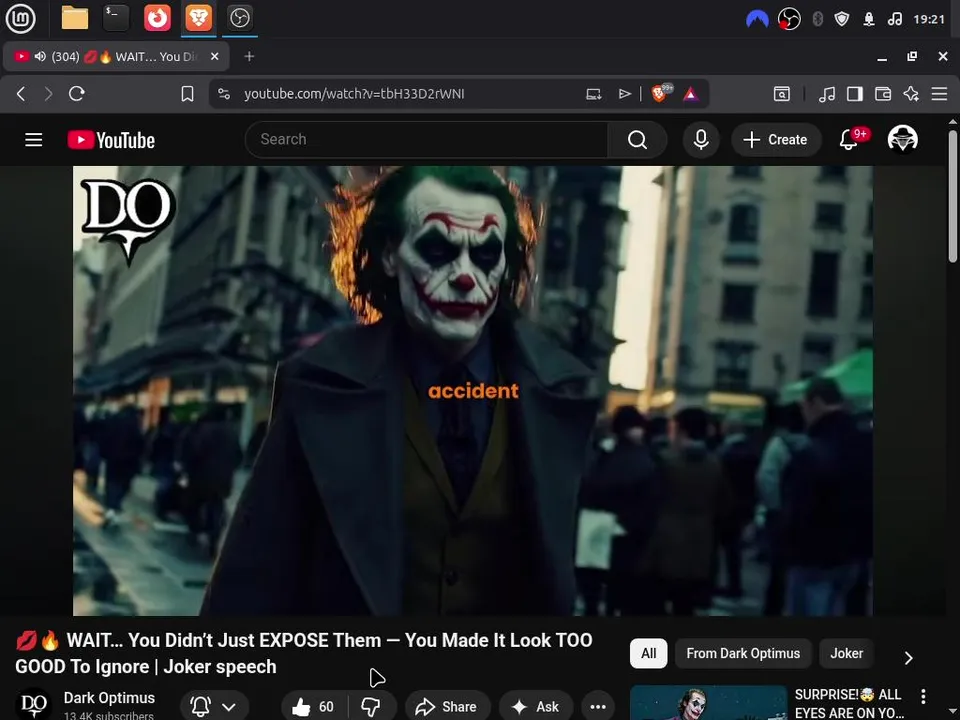Click the security shield tray icon
The image size is (960, 720).
pyautogui.click(x=842, y=19)
